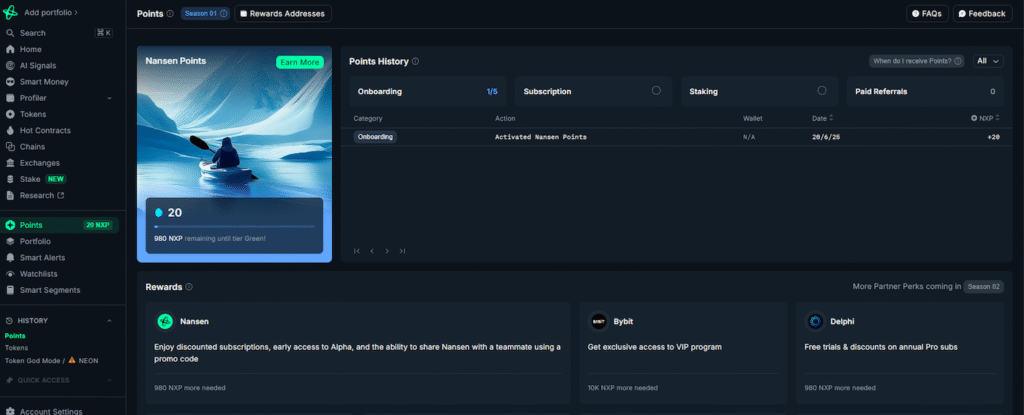Select the Subscription circle indicator

click(x=656, y=91)
